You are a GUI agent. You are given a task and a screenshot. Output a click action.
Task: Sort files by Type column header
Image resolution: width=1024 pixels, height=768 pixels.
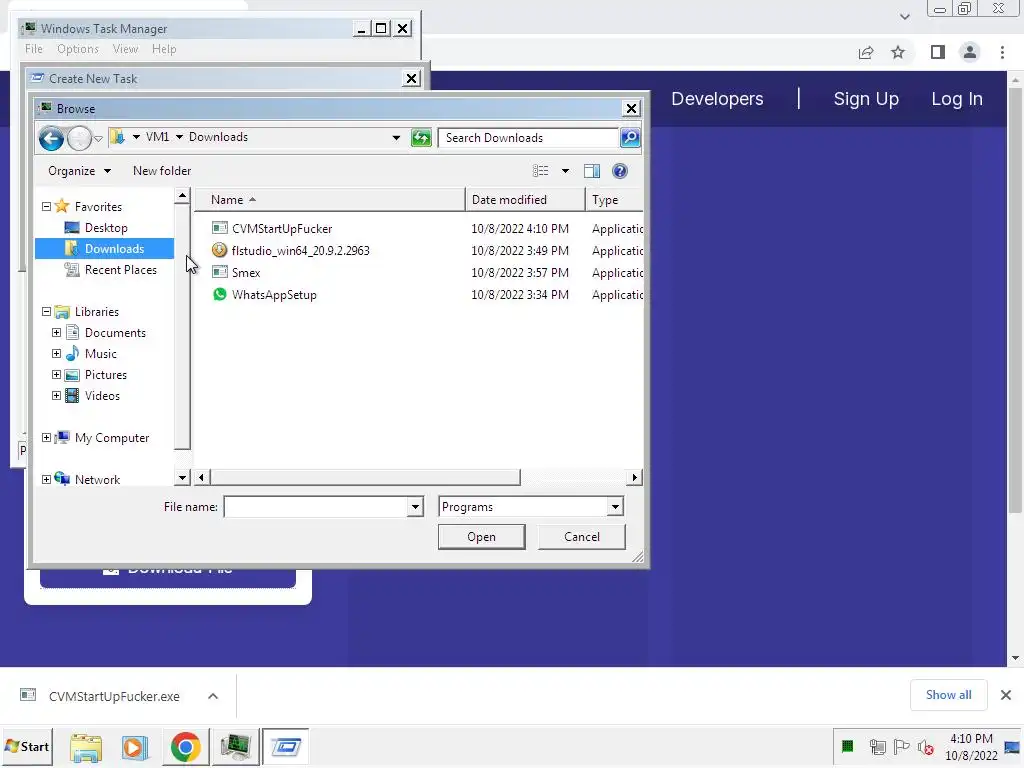pyautogui.click(x=615, y=200)
